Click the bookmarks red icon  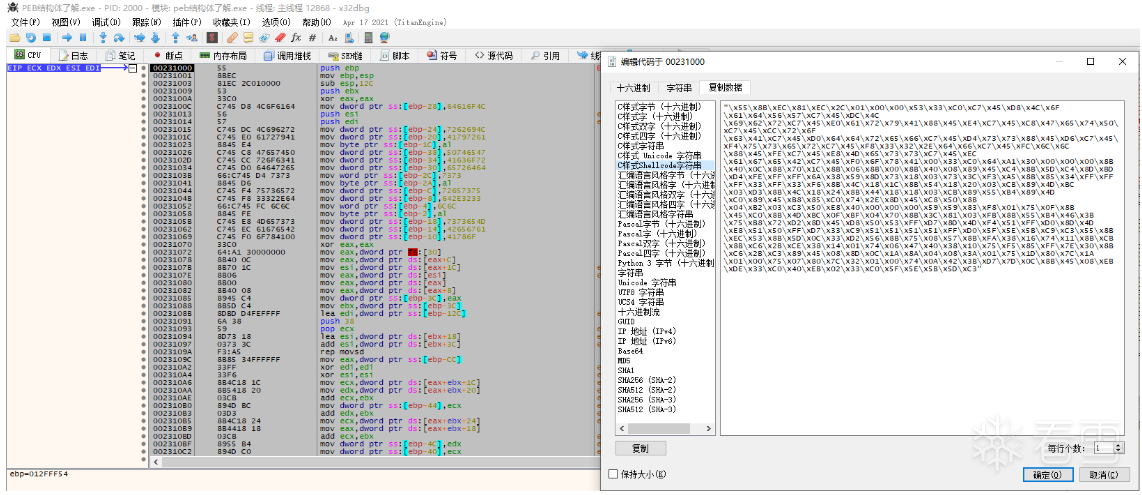tap(280, 37)
